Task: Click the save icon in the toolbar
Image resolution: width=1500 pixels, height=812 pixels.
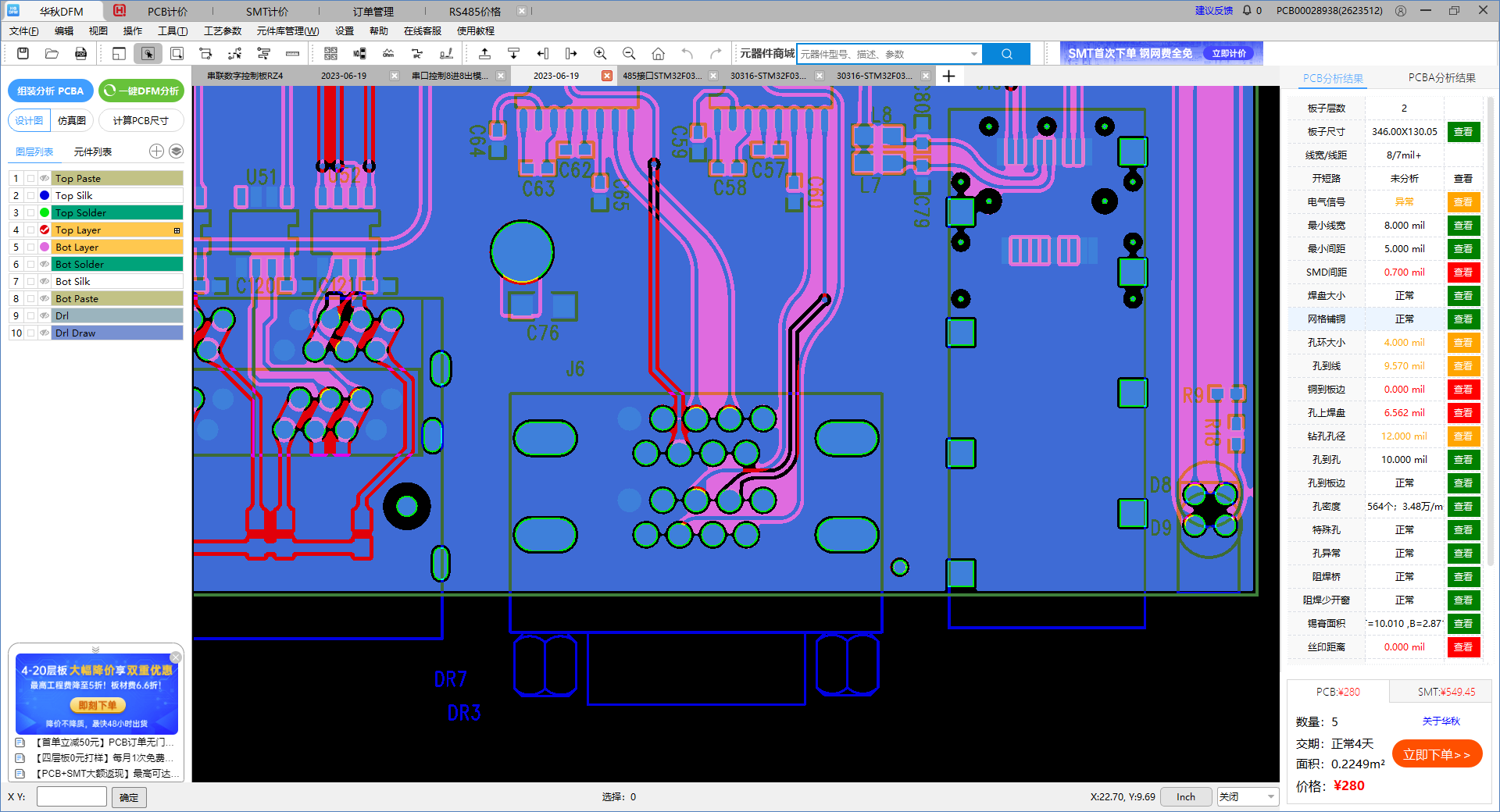Action: pyautogui.click(x=23, y=54)
